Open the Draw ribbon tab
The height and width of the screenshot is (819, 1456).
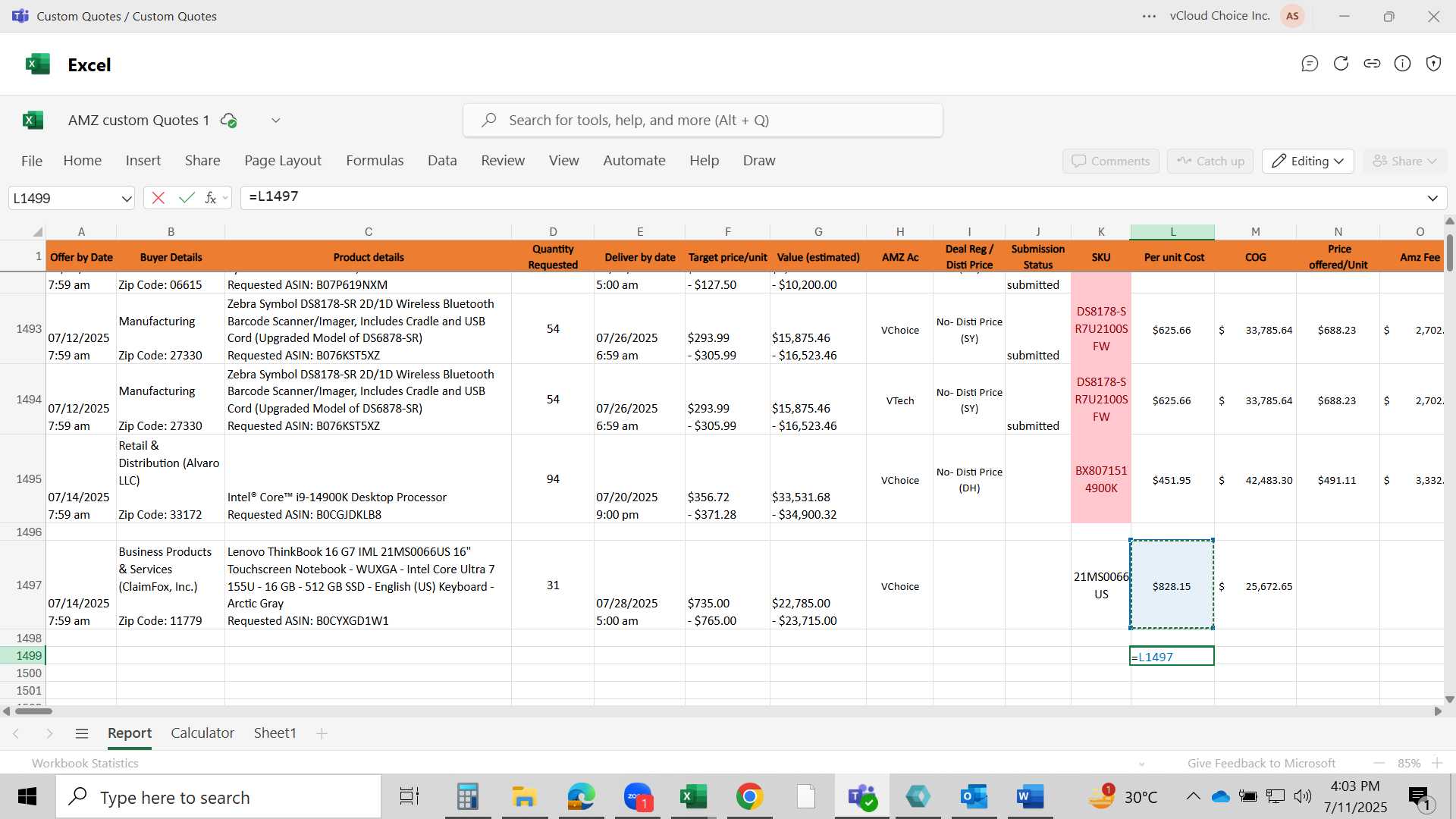point(759,161)
